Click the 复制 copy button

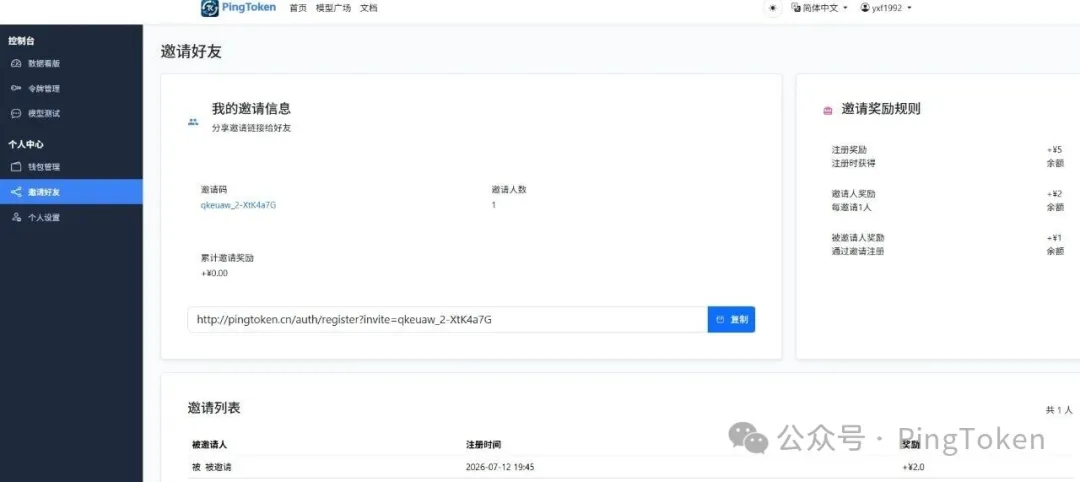click(731, 319)
